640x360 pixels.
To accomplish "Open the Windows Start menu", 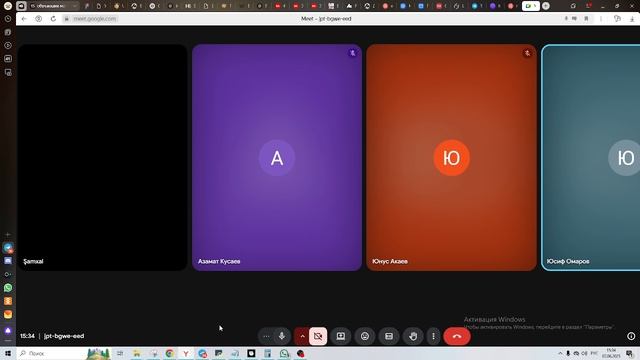I will tap(8, 353).
